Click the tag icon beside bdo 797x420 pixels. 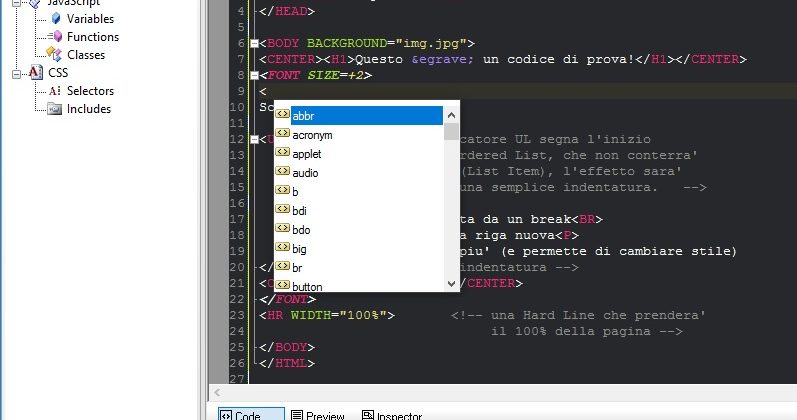coord(283,228)
